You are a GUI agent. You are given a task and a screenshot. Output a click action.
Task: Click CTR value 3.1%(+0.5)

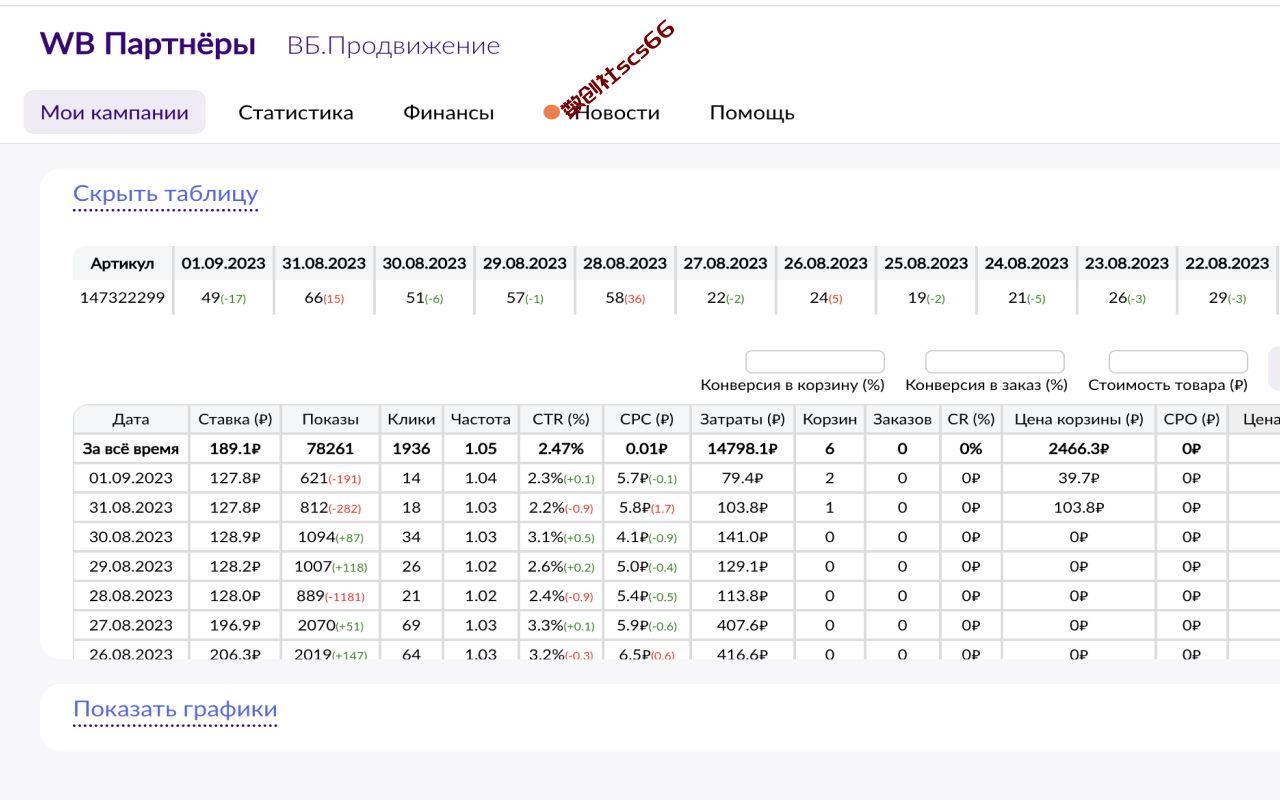[x=561, y=537]
